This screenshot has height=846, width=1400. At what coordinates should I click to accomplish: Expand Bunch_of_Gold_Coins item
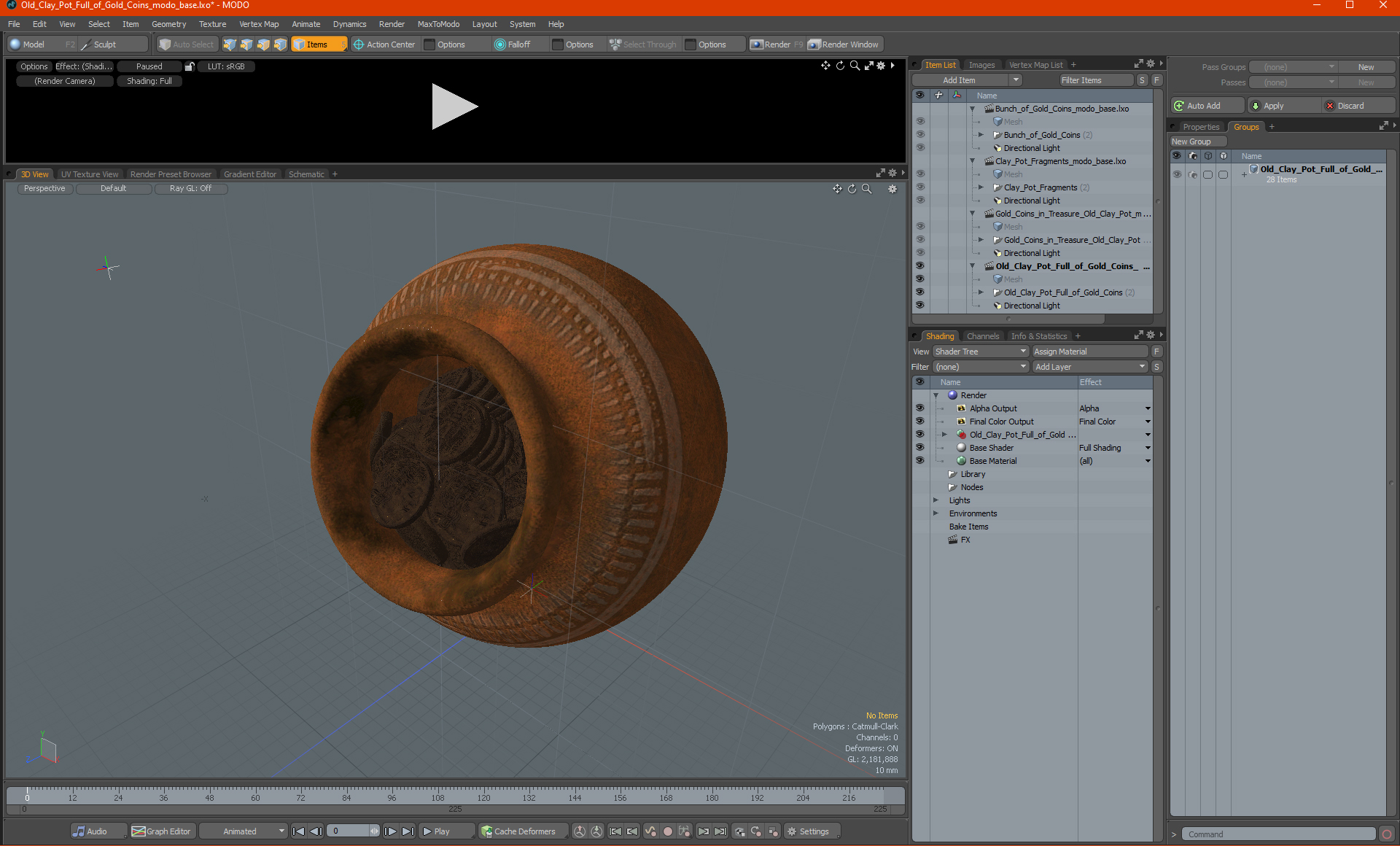981,135
